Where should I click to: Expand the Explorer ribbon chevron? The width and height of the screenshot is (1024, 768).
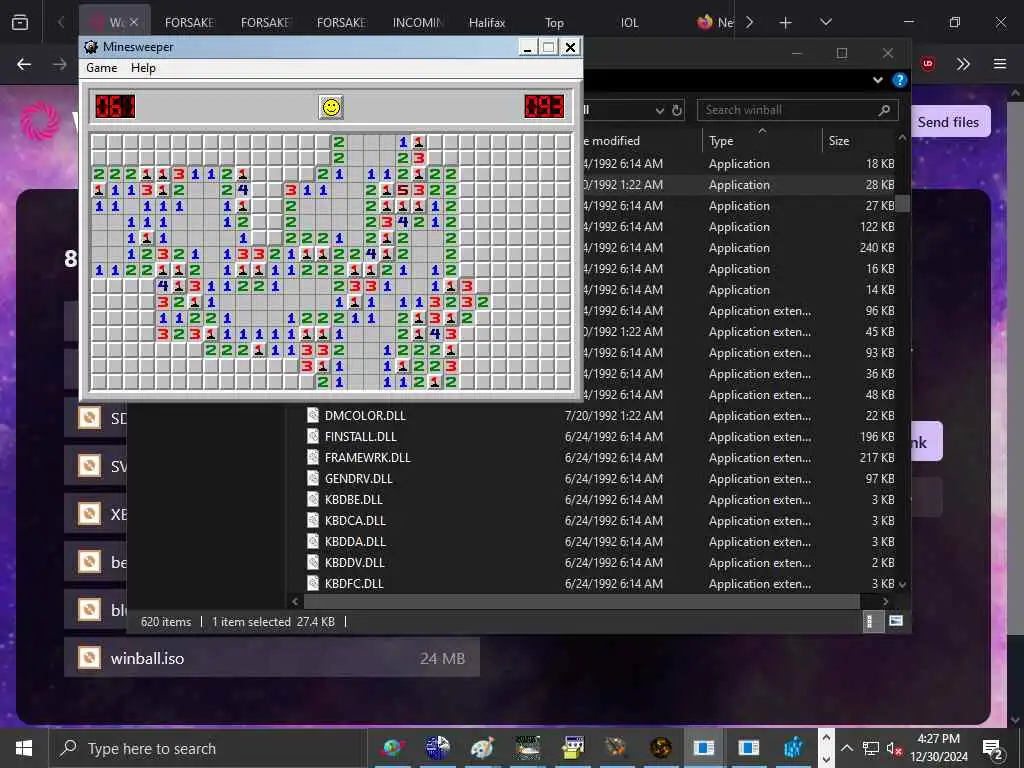click(878, 80)
